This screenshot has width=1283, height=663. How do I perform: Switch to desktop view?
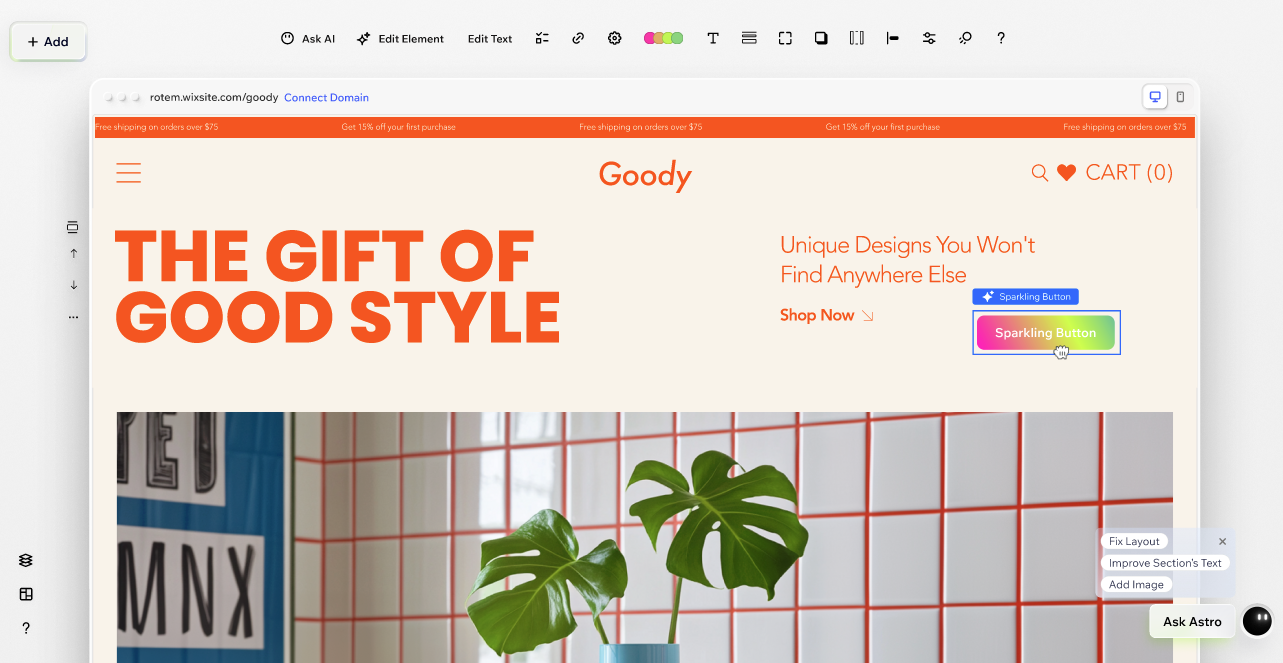[x=1155, y=97]
